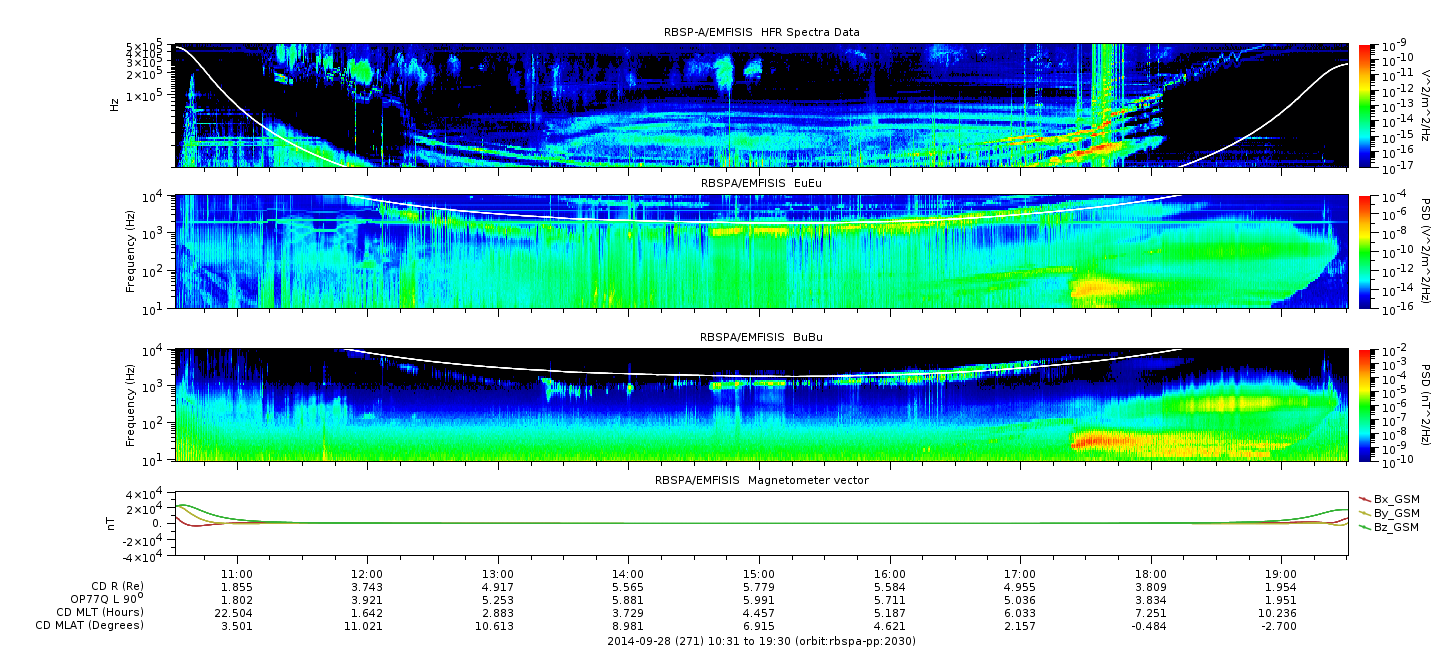Click the By_GSM legend entry

point(1396,513)
